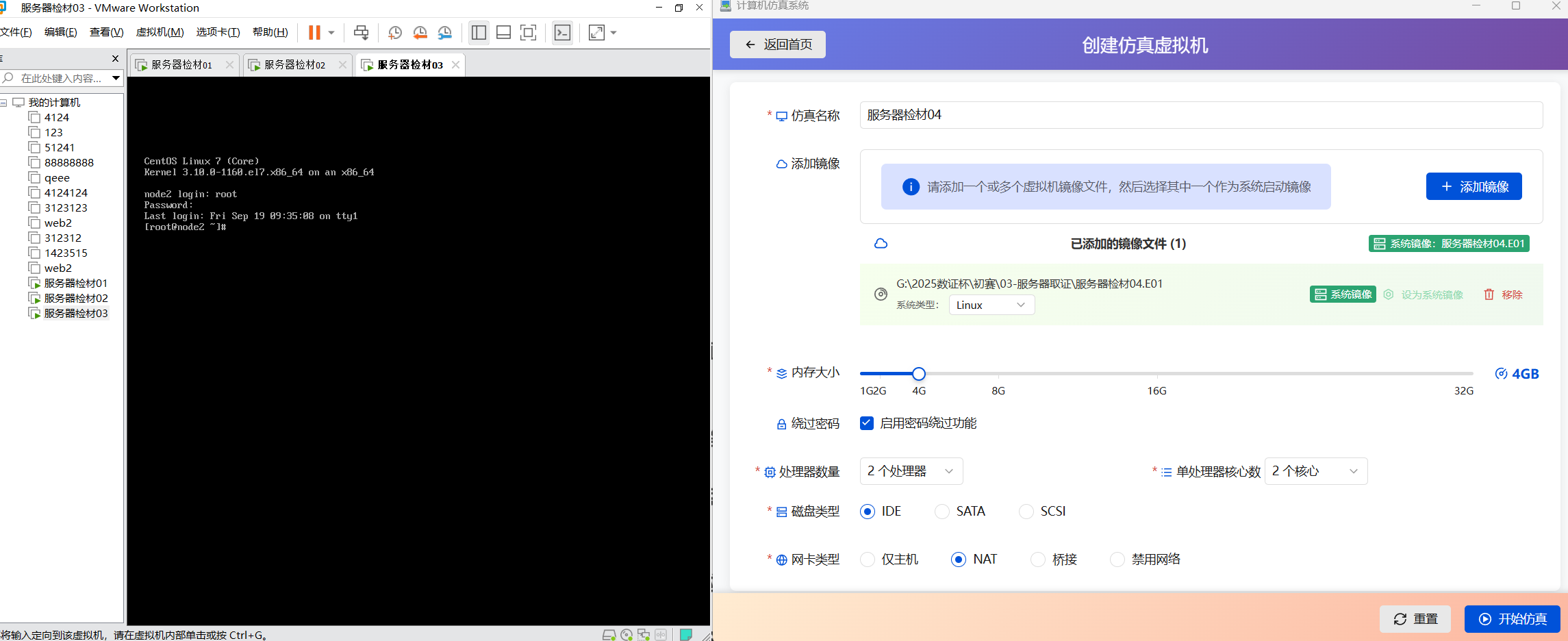Close the VMware library panel

(115, 59)
